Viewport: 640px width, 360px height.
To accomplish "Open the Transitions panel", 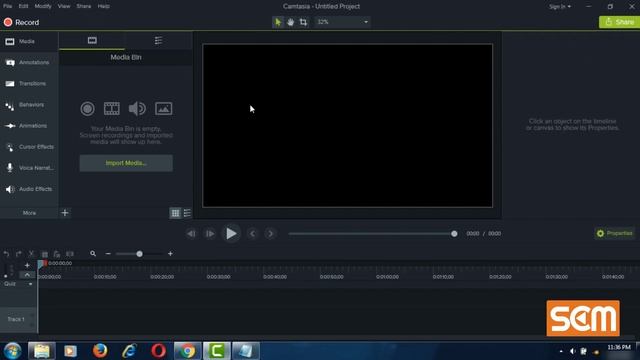I will 29,84.
